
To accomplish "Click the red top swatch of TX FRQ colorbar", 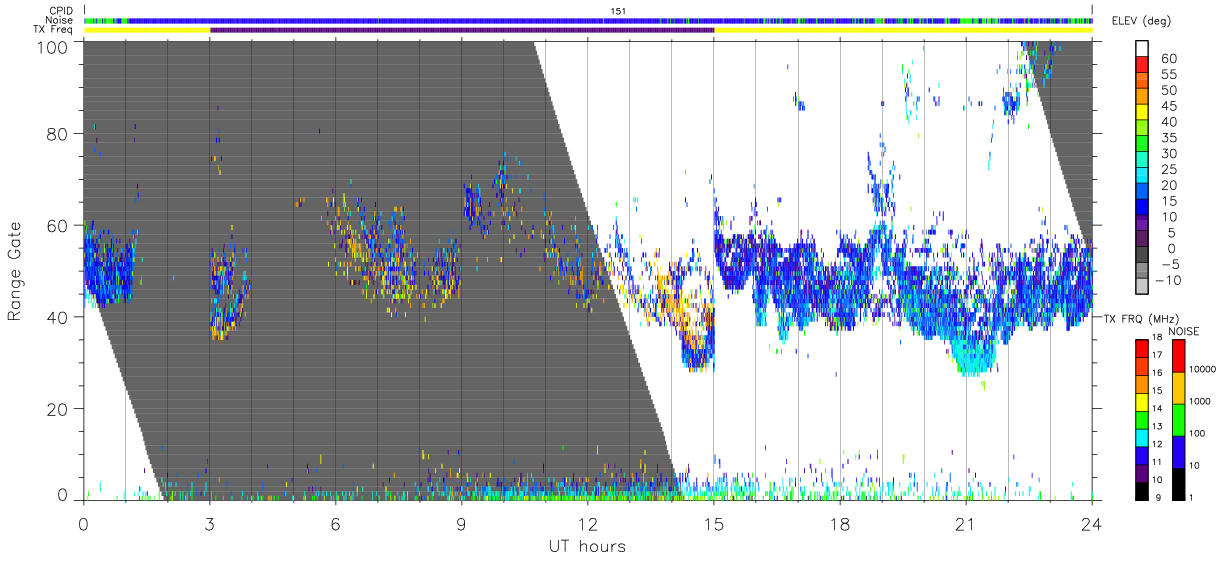I will click(1143, 348).
